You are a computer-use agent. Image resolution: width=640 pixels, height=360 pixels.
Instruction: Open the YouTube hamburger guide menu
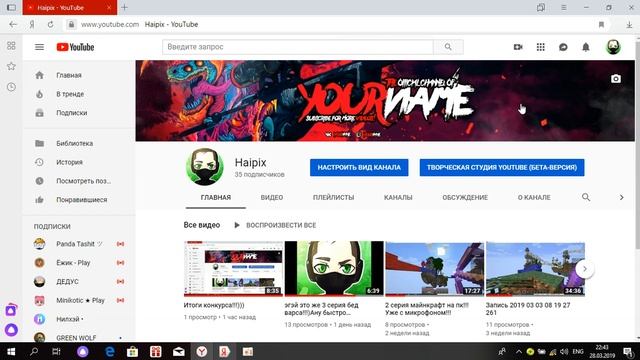coord(39,47)
